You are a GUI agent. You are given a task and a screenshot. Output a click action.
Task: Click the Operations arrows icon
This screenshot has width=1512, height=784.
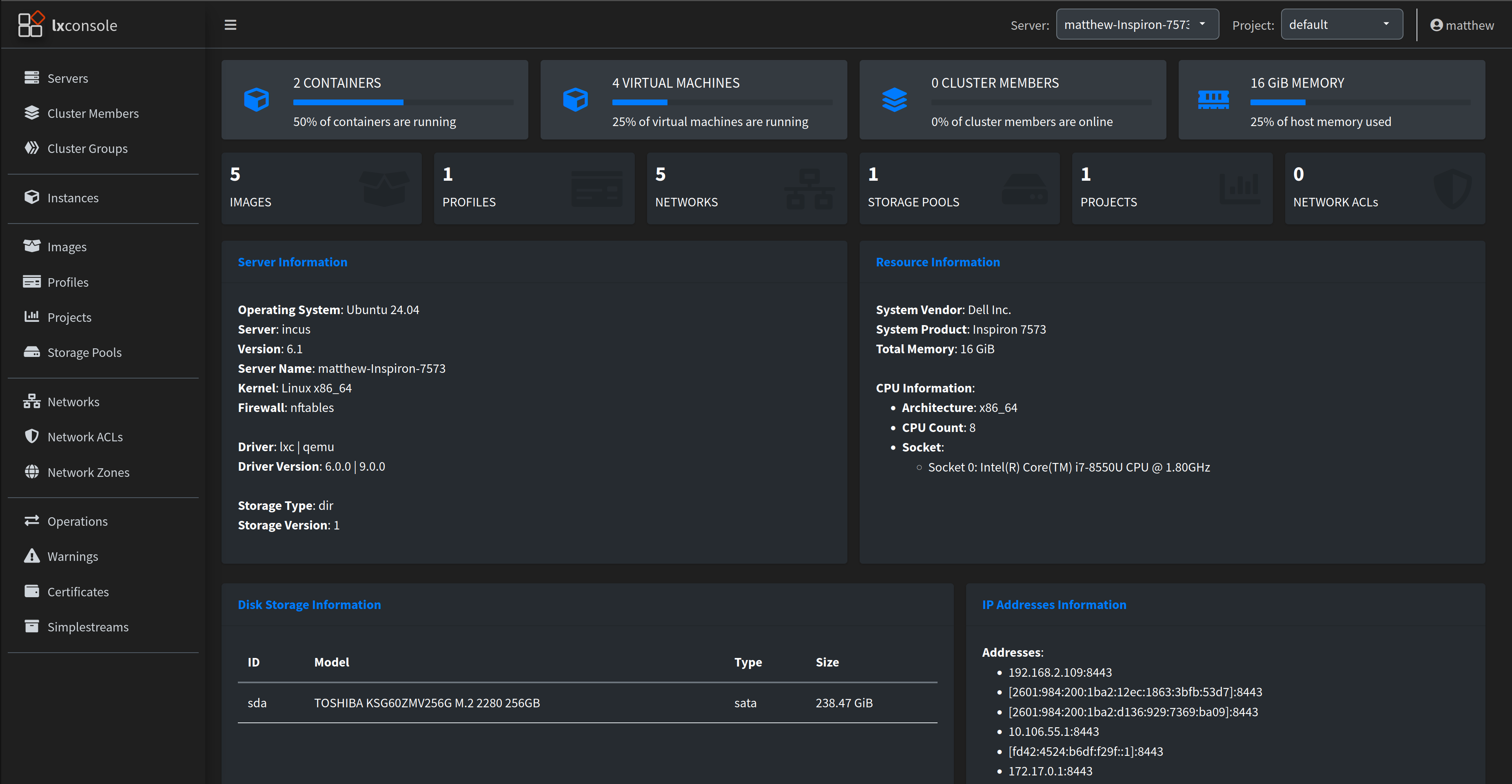(32, 521)
